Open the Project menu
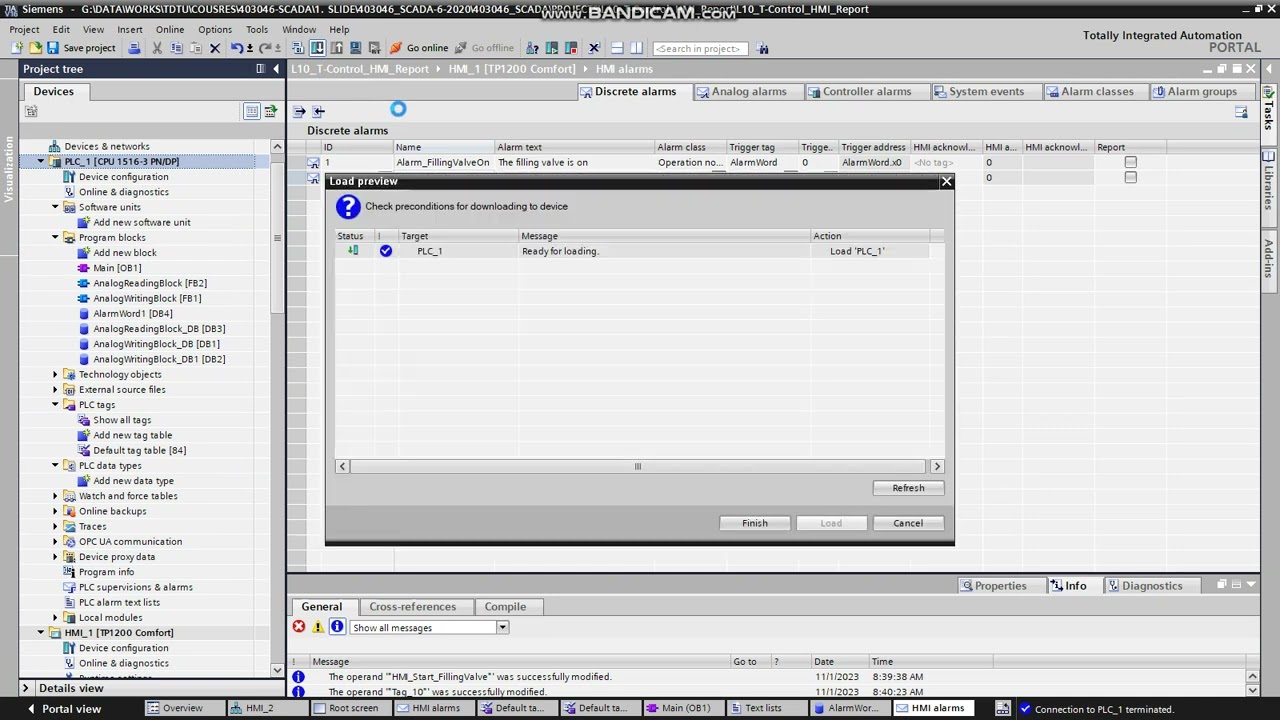 [x=24, y=30]
